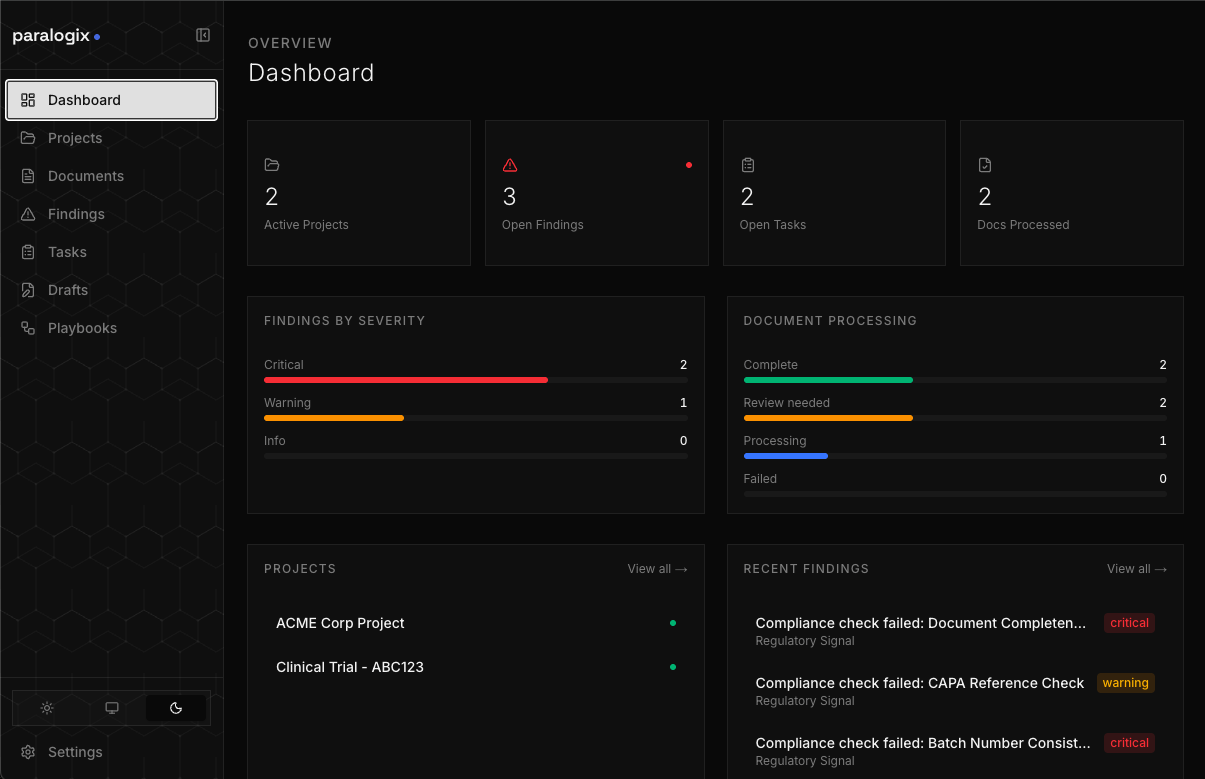Click the Critical severity red bar
1205x779 pixels.
406,380
